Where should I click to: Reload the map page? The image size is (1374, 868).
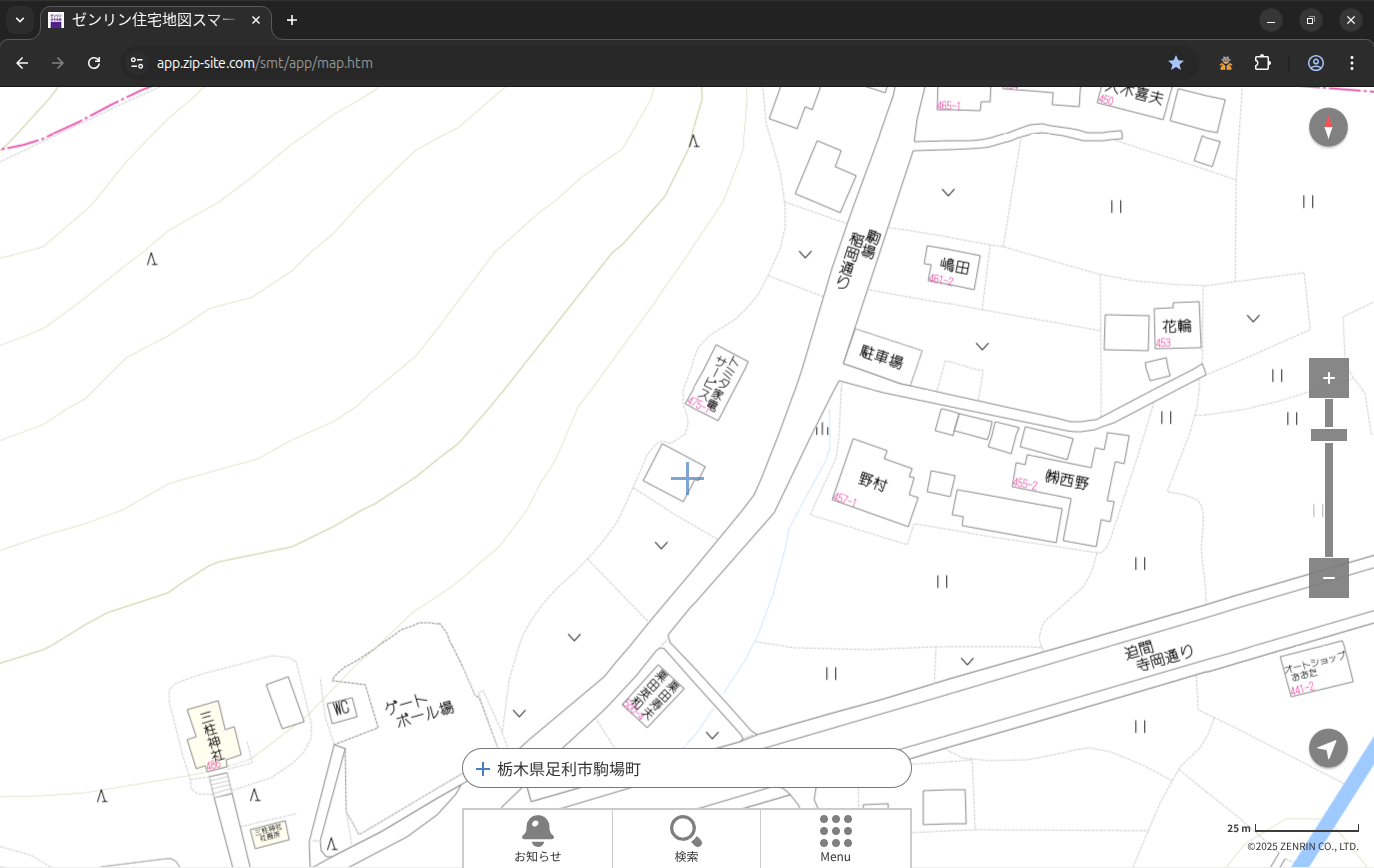[x=94, y=63]
